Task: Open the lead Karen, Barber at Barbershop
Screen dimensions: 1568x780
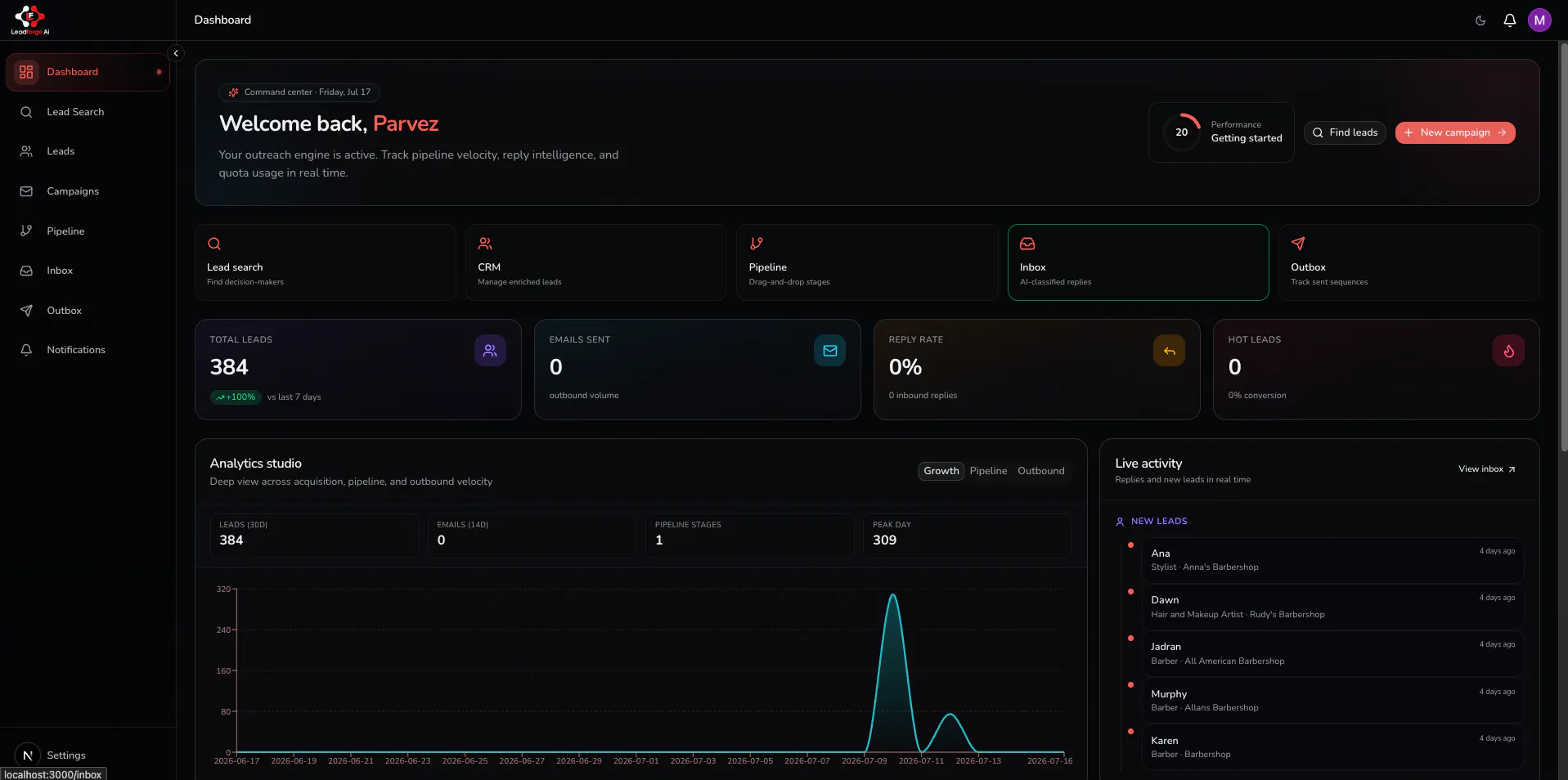Action: coord(1333,747)
